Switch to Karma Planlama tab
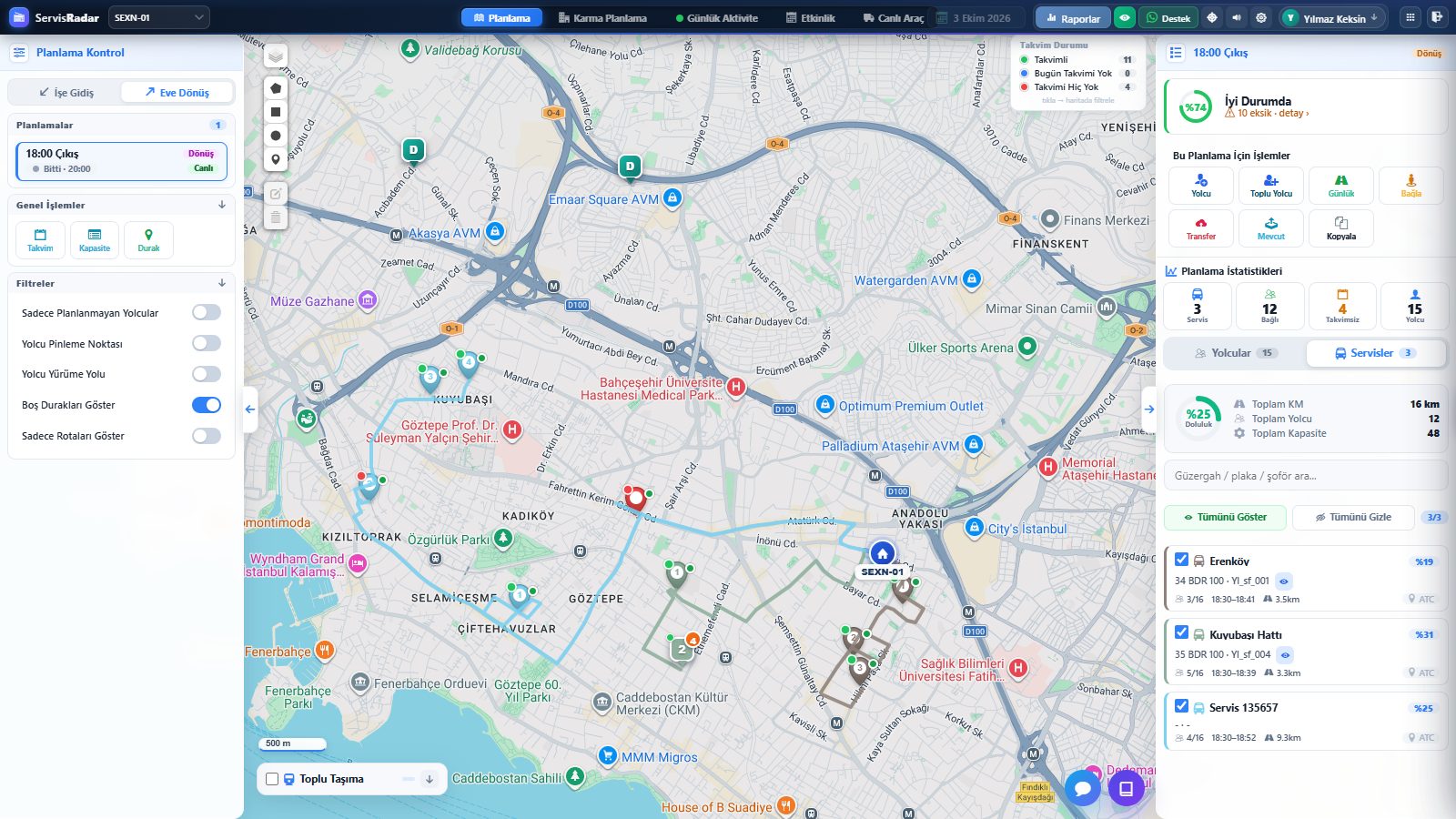Screen dimensions: 1456x819 pyautogui.click(x=602, y=18)
